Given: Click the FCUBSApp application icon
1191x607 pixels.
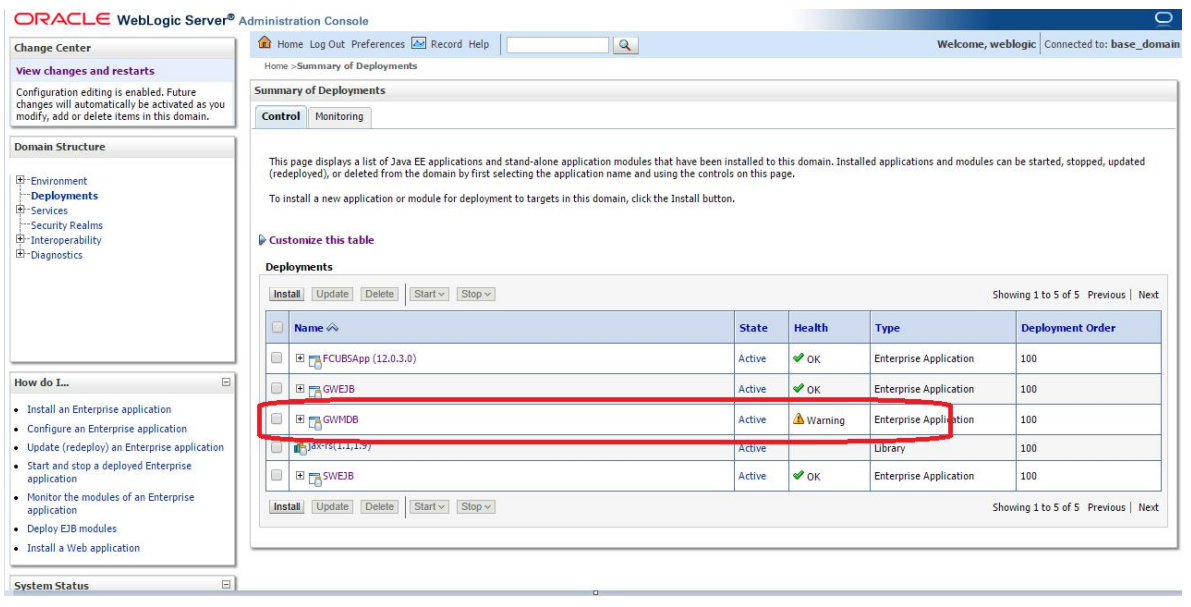Looking at the screenshot, I should pyautogui.click(x=315, y=360).
